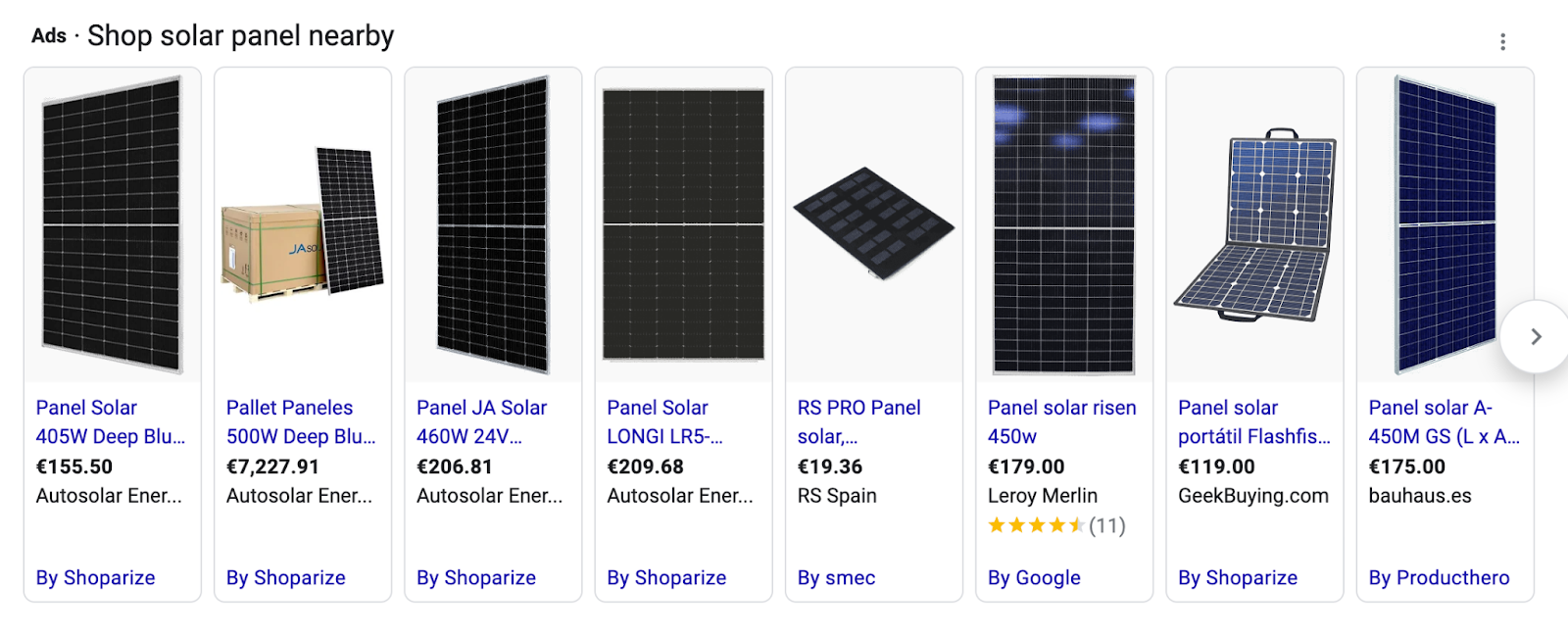Click 'Panel solar portátil Flashfis...' title
The image size is (1568, 639).
(1253, 421)
